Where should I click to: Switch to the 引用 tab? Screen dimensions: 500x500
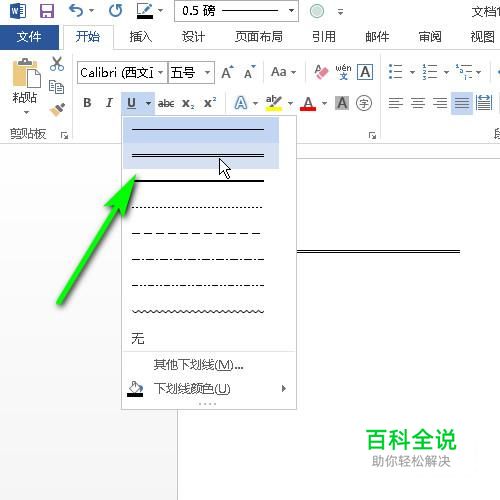324,37
